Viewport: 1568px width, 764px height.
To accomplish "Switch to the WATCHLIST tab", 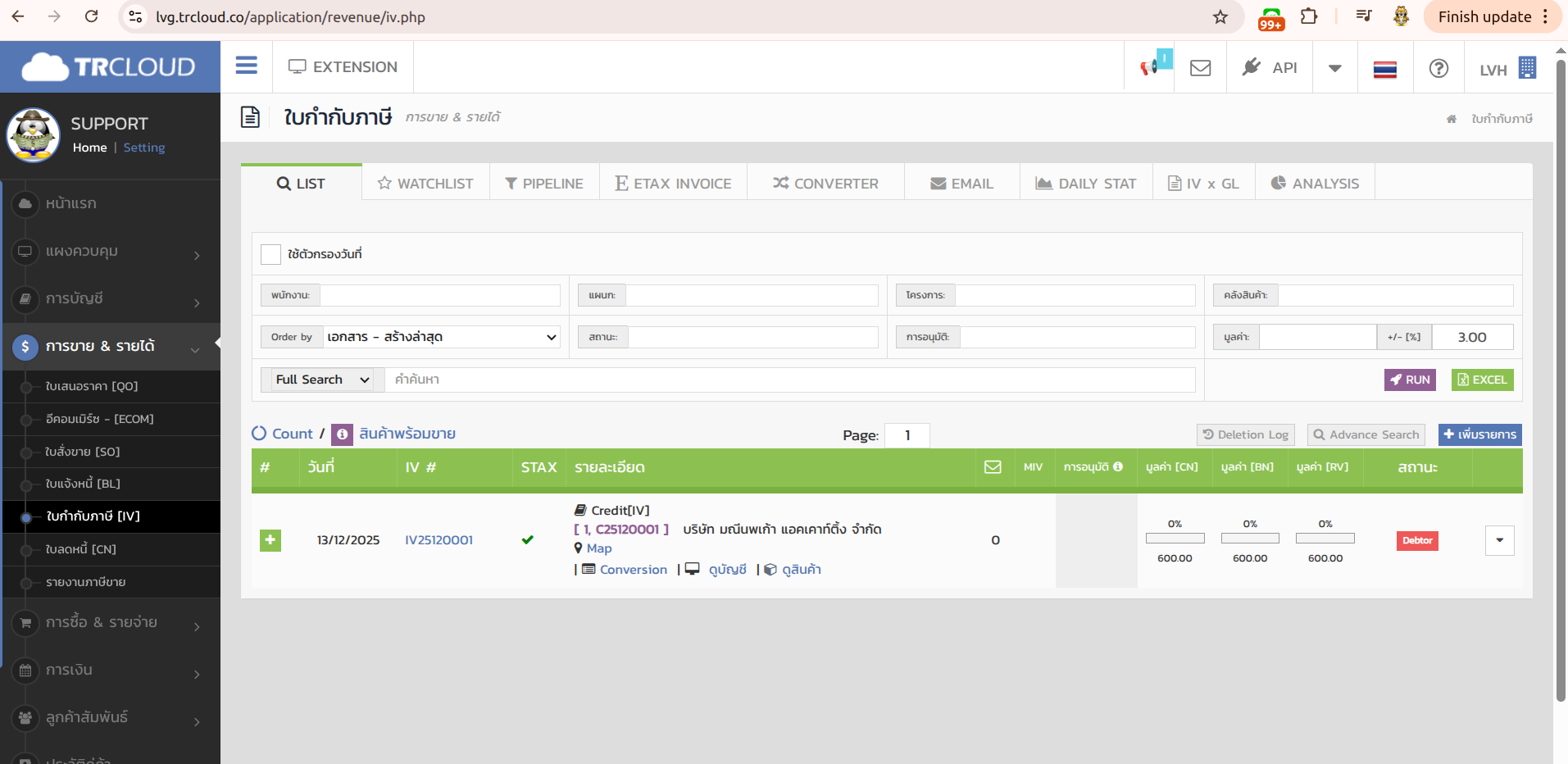I will coord(425,184).
